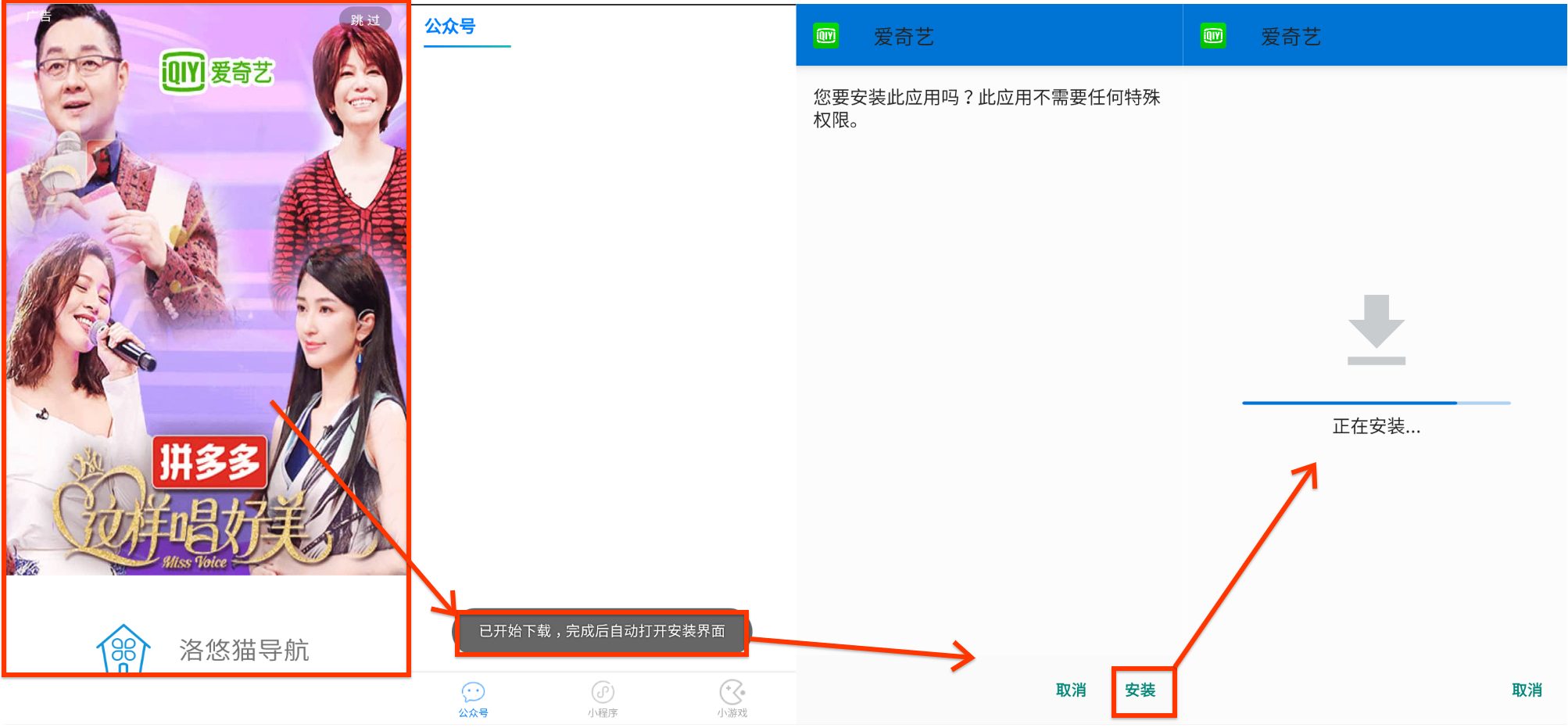
Task: Select the 洛悠猫导航 title text
Action: point(245,649)
